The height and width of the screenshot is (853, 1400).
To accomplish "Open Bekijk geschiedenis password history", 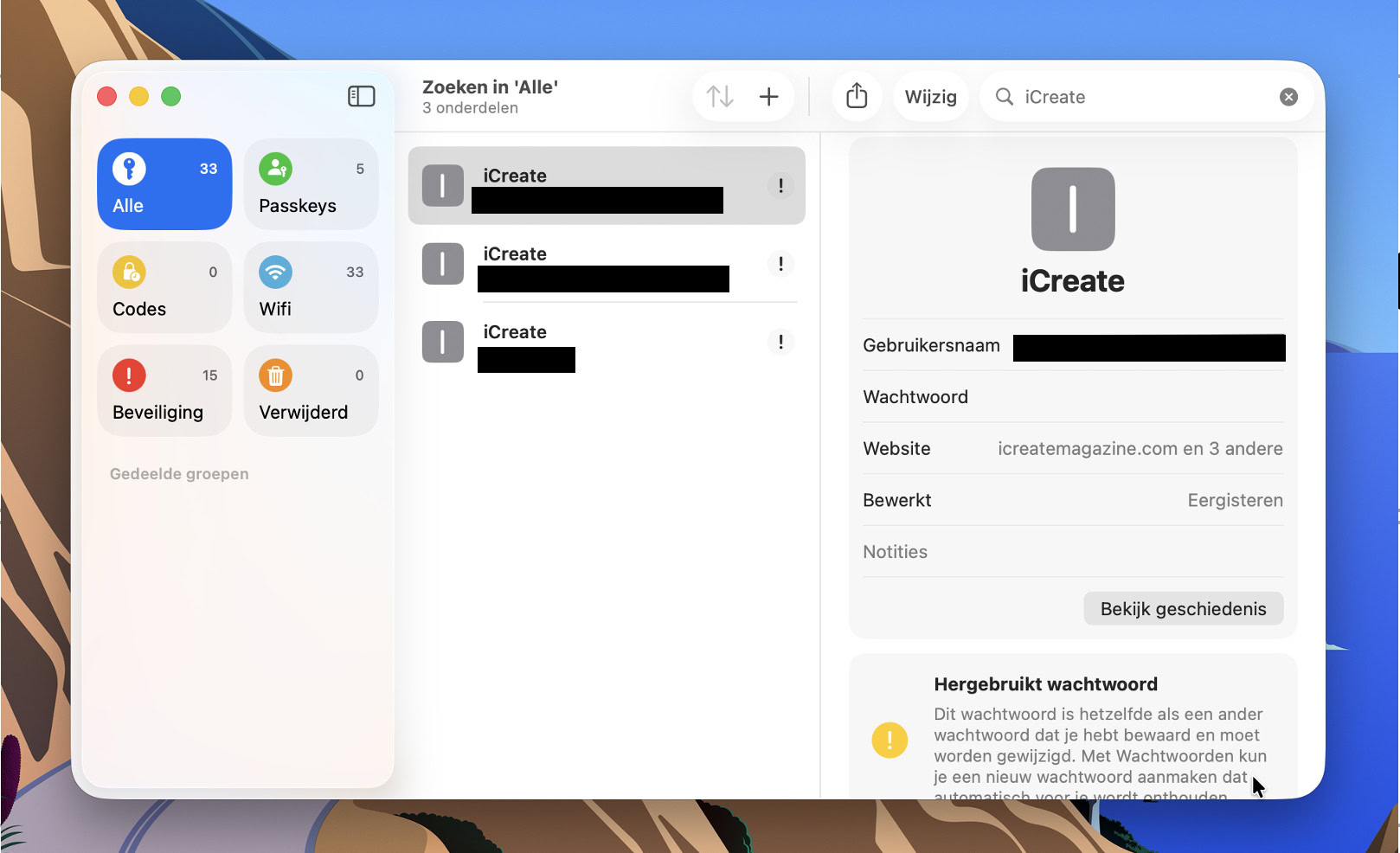I will 1183,609.
